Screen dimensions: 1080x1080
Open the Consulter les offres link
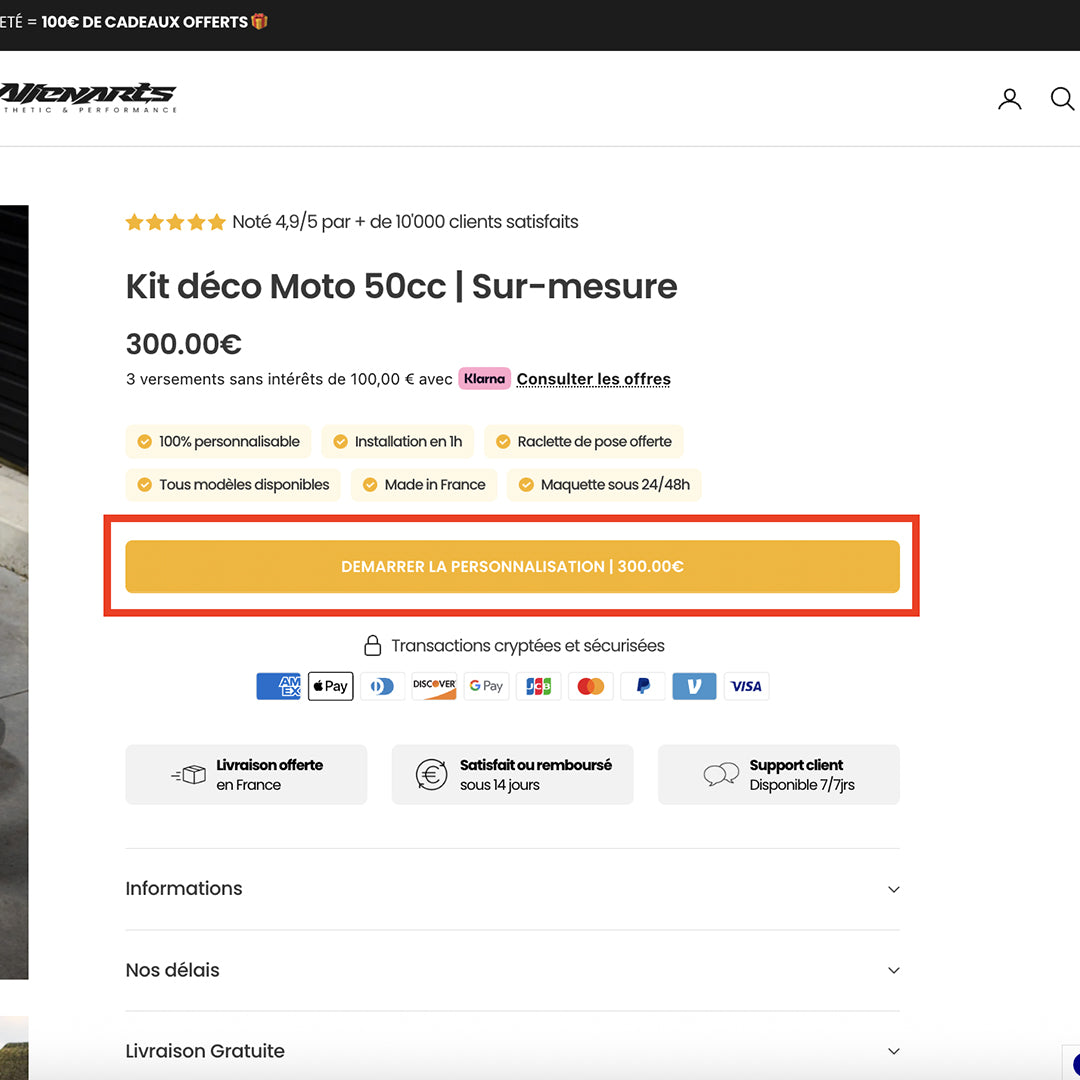click(593, 379)
